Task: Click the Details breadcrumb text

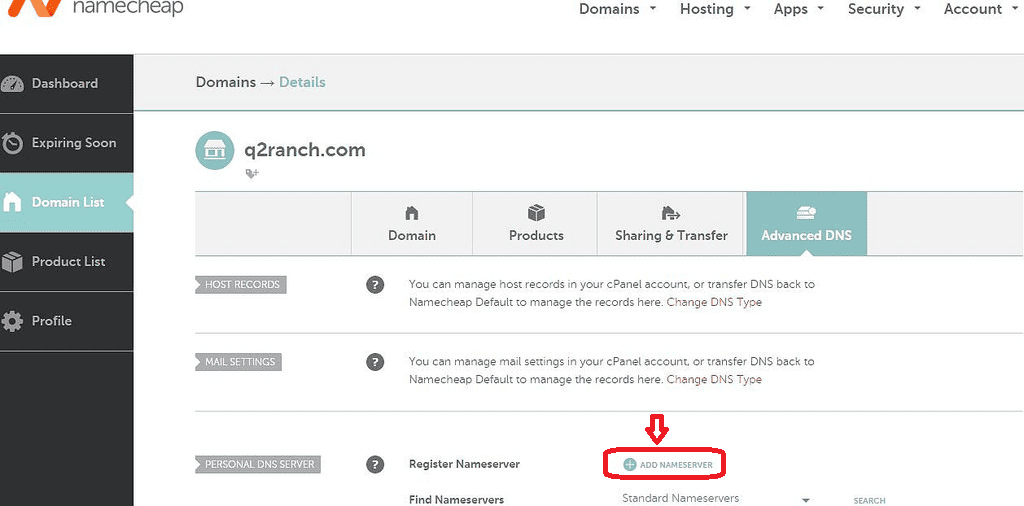Action: (x=302, y=82)
